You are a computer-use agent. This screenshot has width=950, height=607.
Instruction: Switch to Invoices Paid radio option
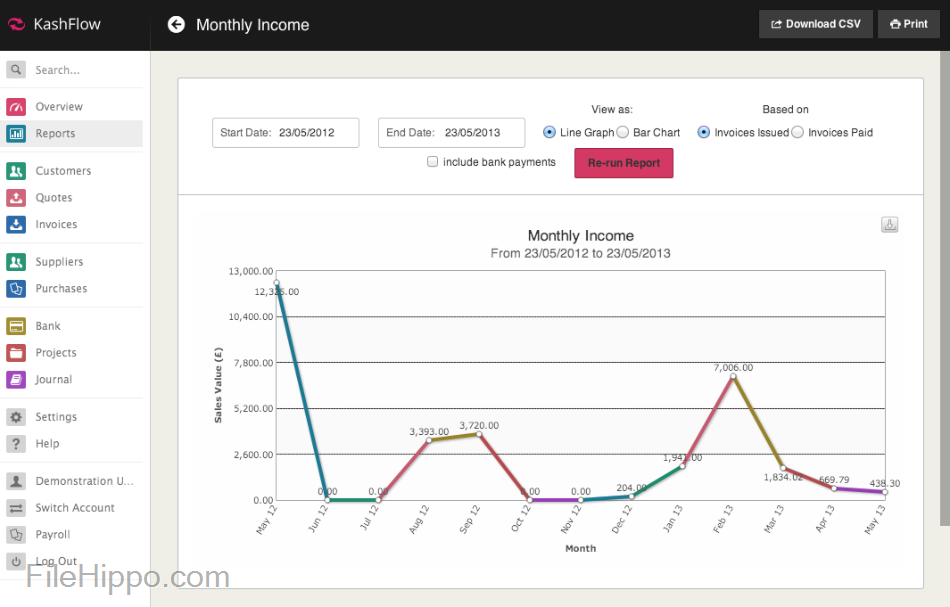[x=797, y=131]
